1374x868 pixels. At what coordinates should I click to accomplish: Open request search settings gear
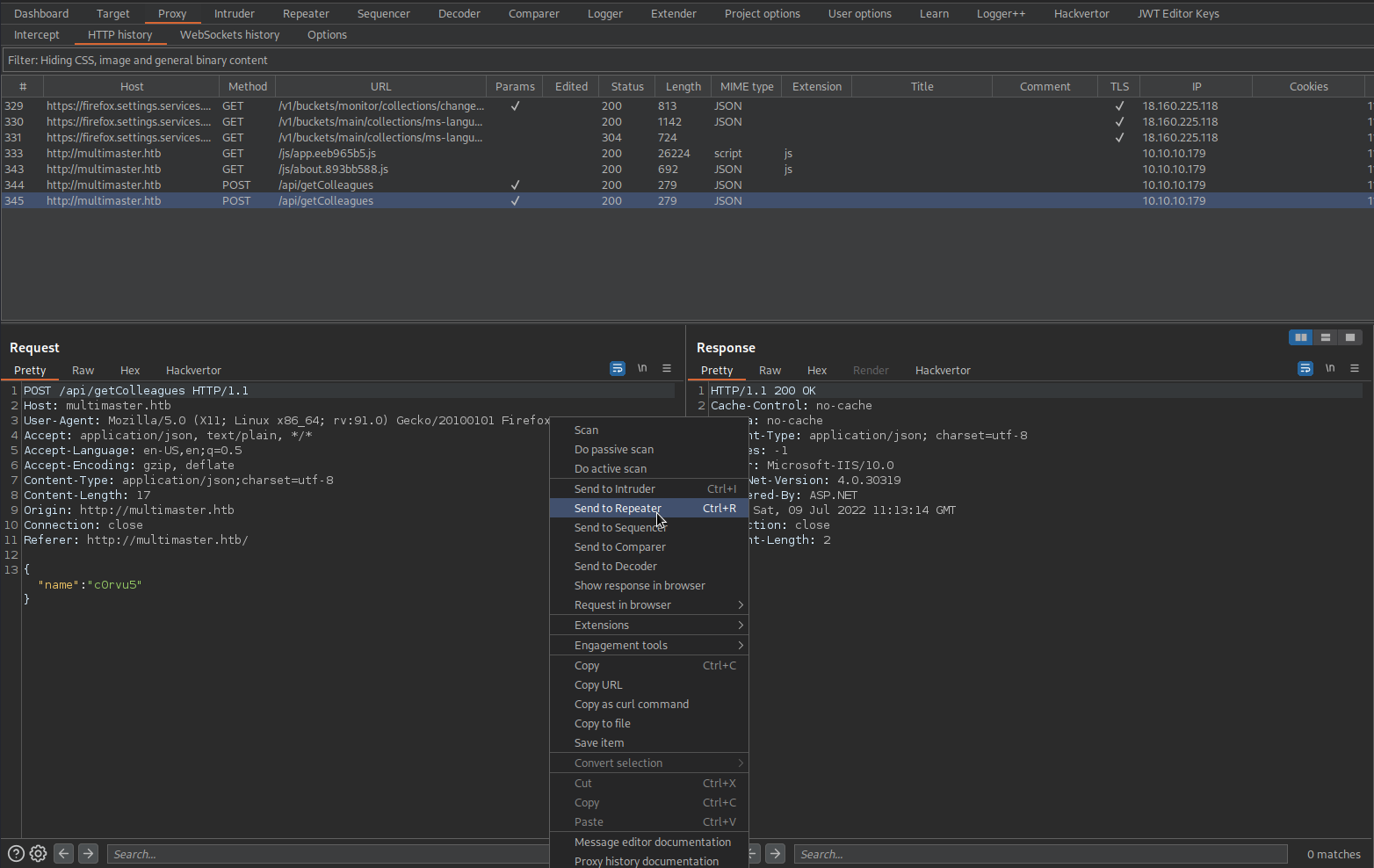click(38, 853)
